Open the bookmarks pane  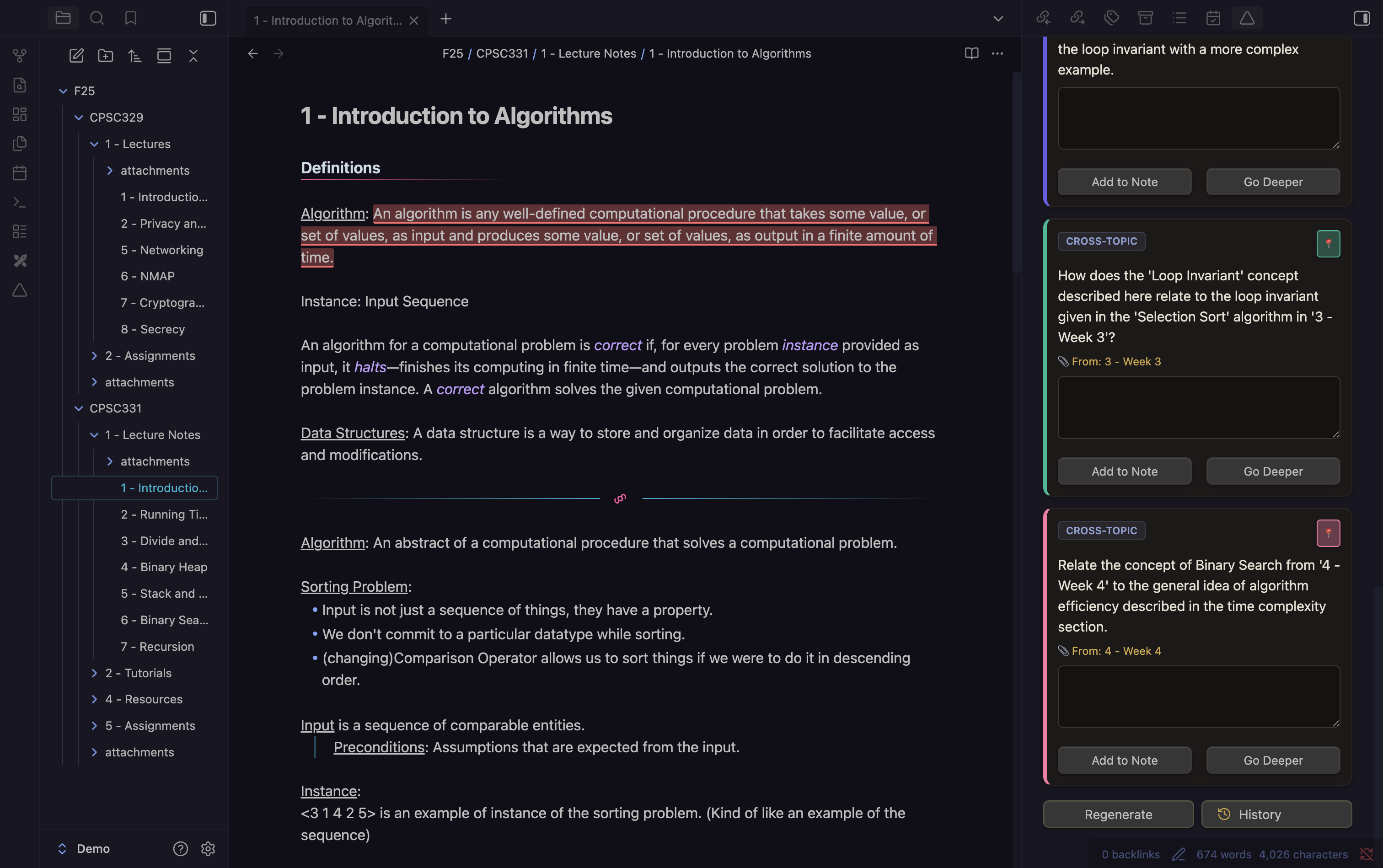pos(131,18)
